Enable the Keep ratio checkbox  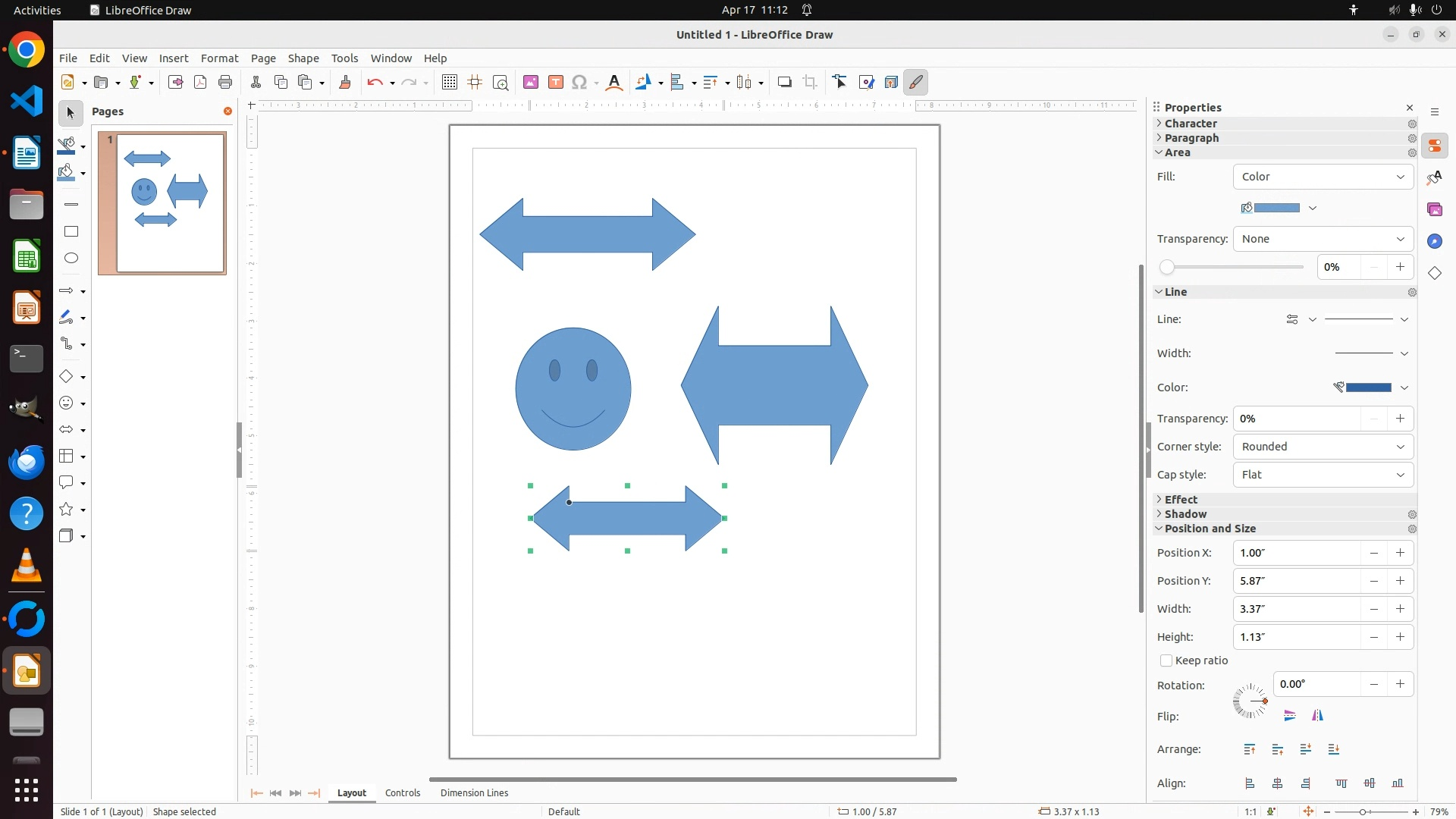tap(1166, 661)
